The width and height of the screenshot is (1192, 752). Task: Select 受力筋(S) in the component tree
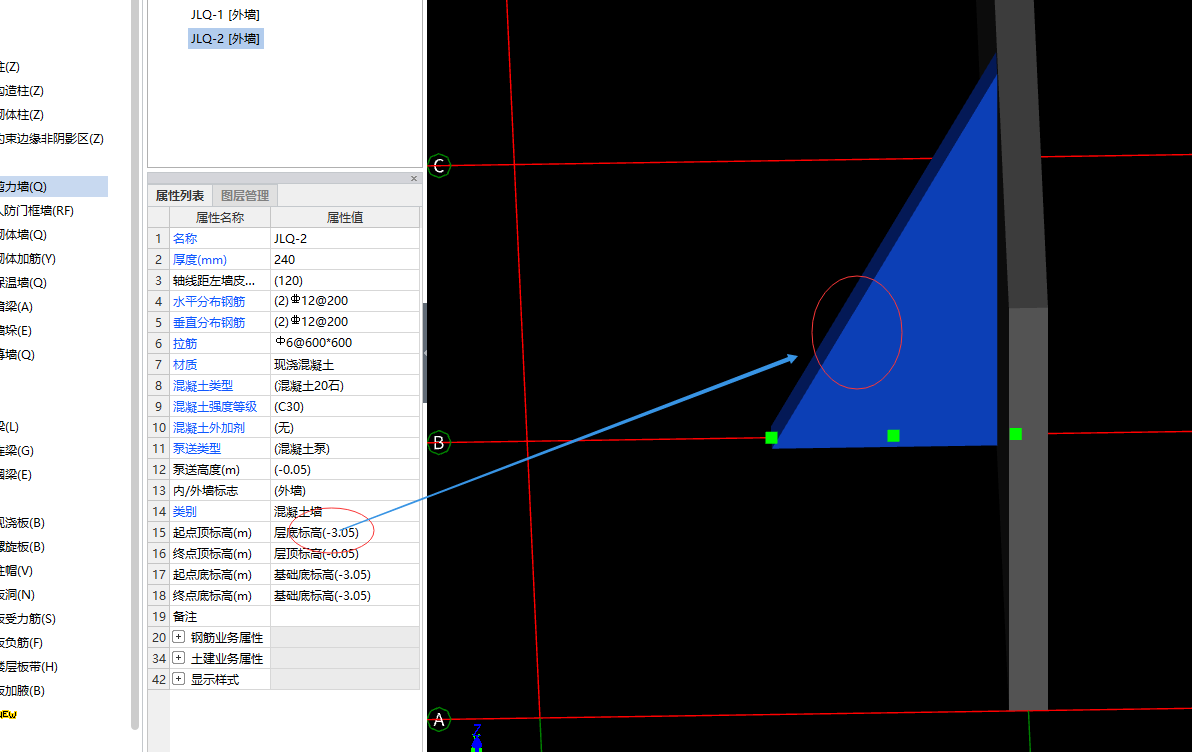click(28, 618)
